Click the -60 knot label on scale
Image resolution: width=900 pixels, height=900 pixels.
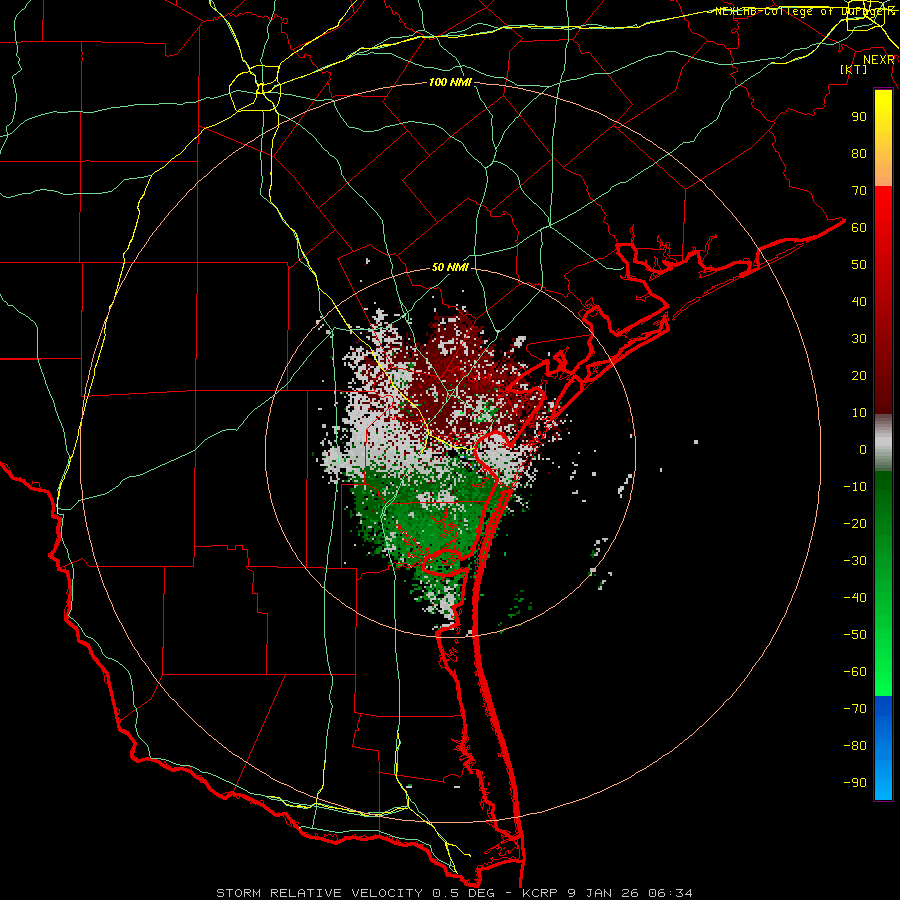[x=855, y=672]
